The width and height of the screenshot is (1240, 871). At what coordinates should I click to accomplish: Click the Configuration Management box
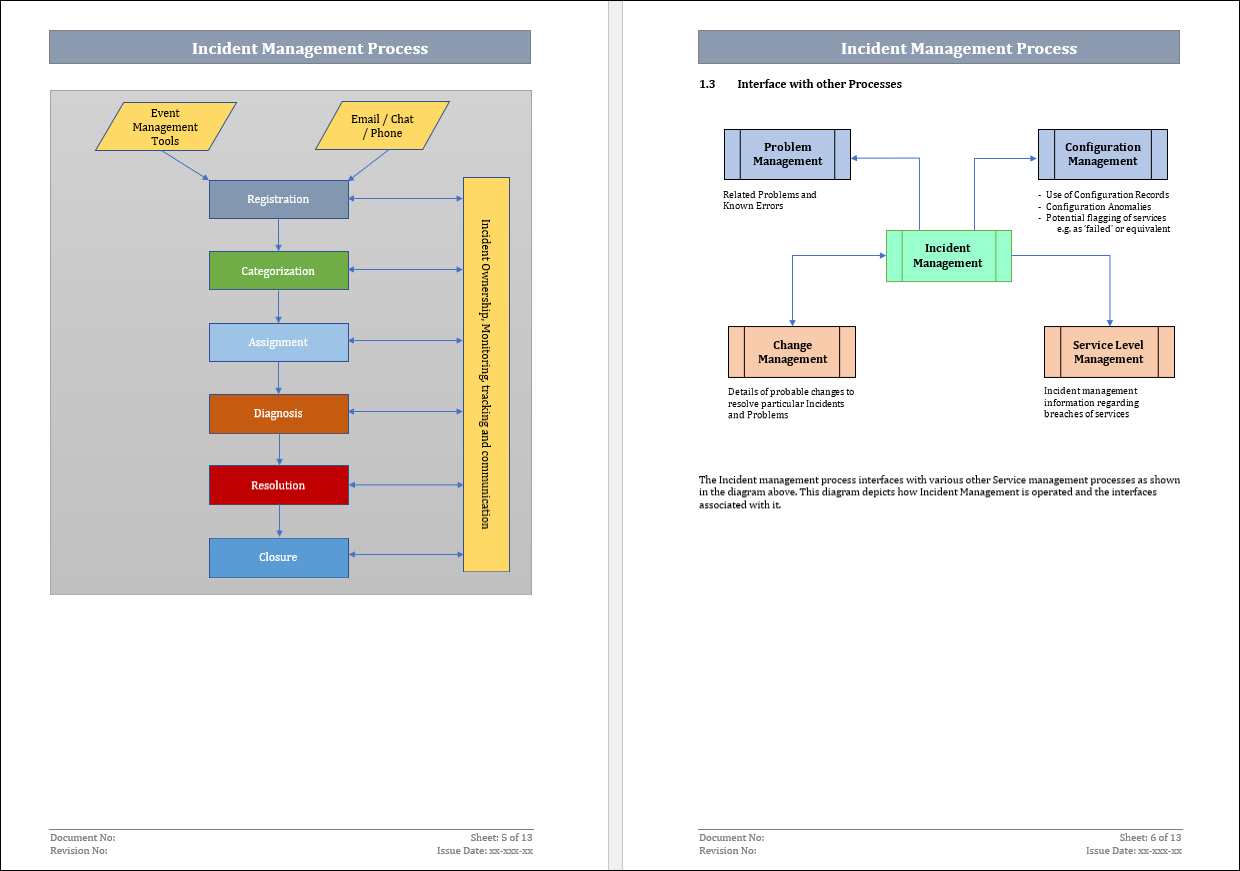coord(1102,154)
